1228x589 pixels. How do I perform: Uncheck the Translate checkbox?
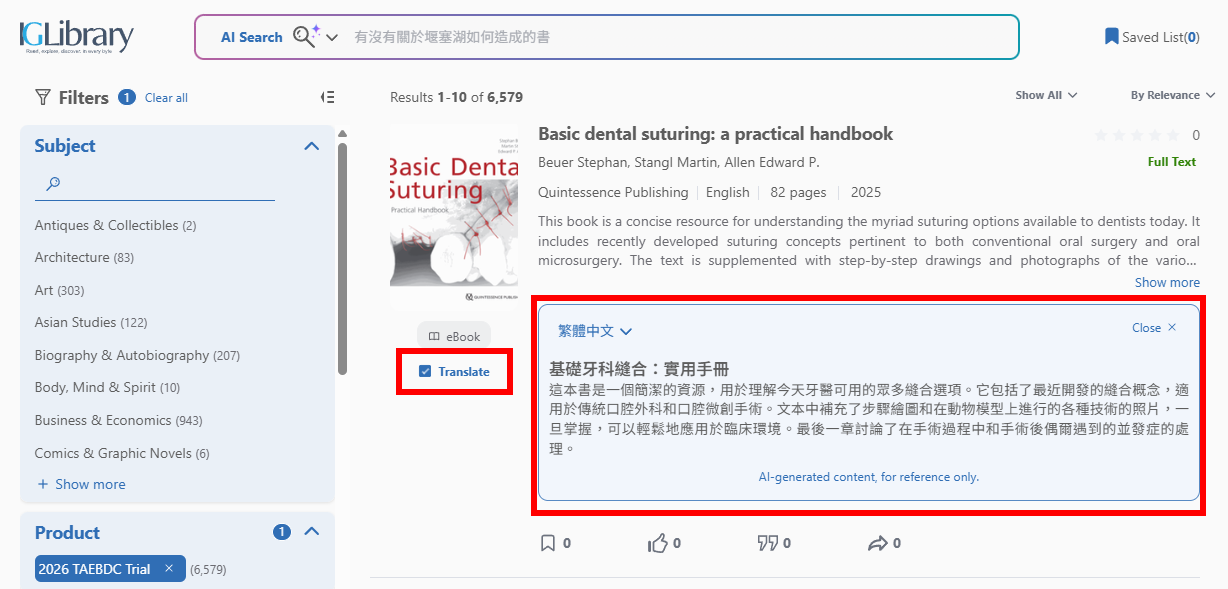pos(425,372)
